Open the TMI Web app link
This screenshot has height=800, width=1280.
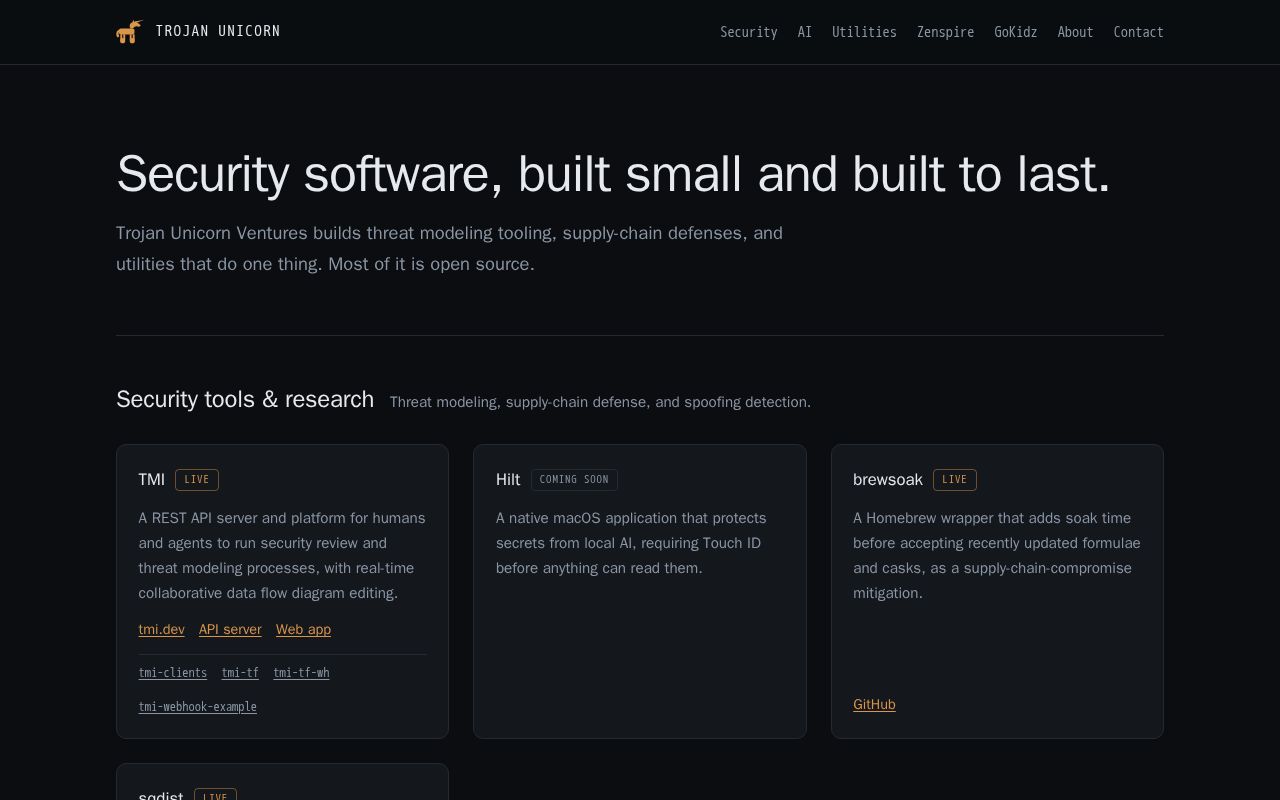tap(303, 629)
